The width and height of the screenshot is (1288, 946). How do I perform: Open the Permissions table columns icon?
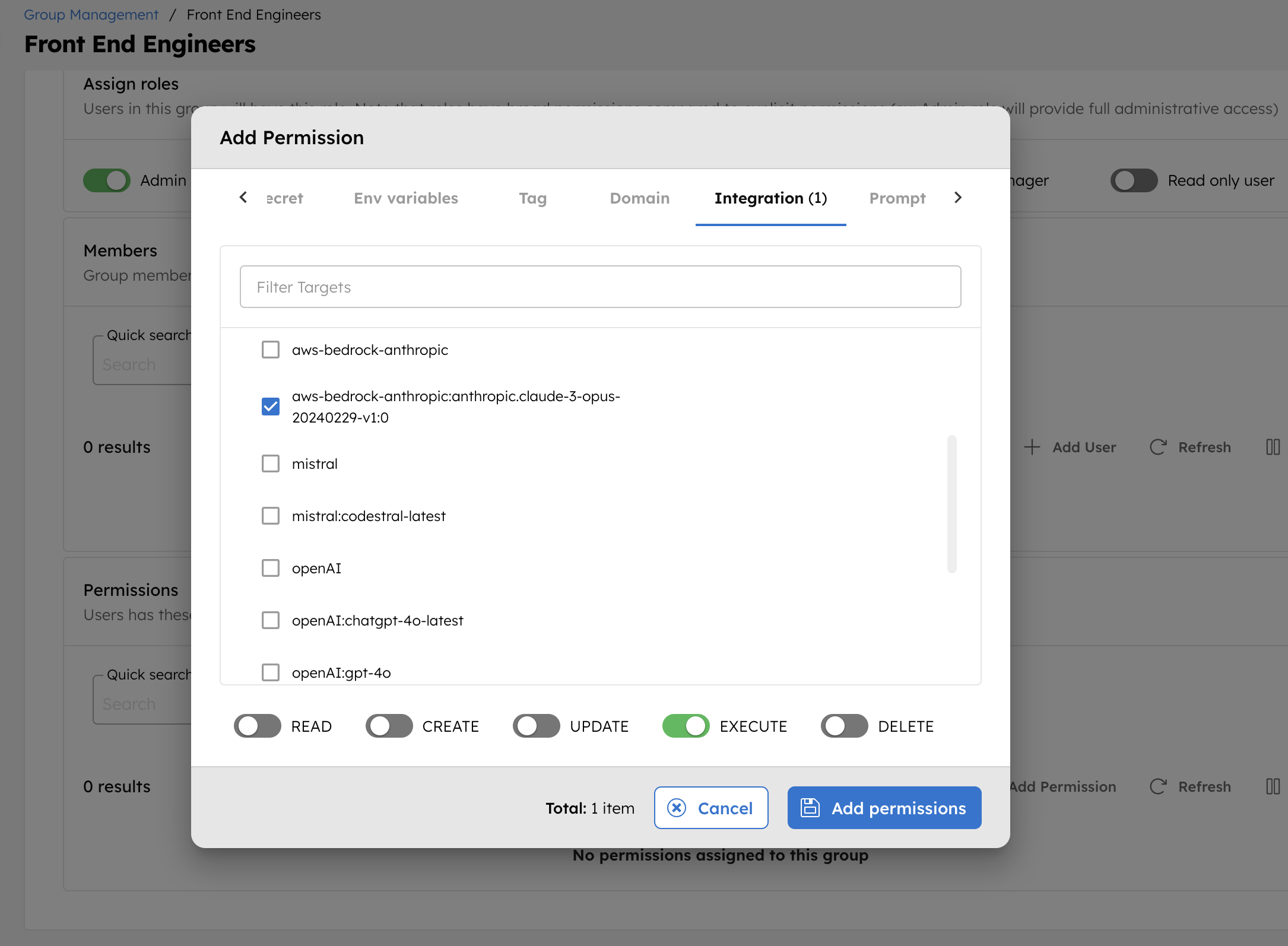click(1273, 786)
